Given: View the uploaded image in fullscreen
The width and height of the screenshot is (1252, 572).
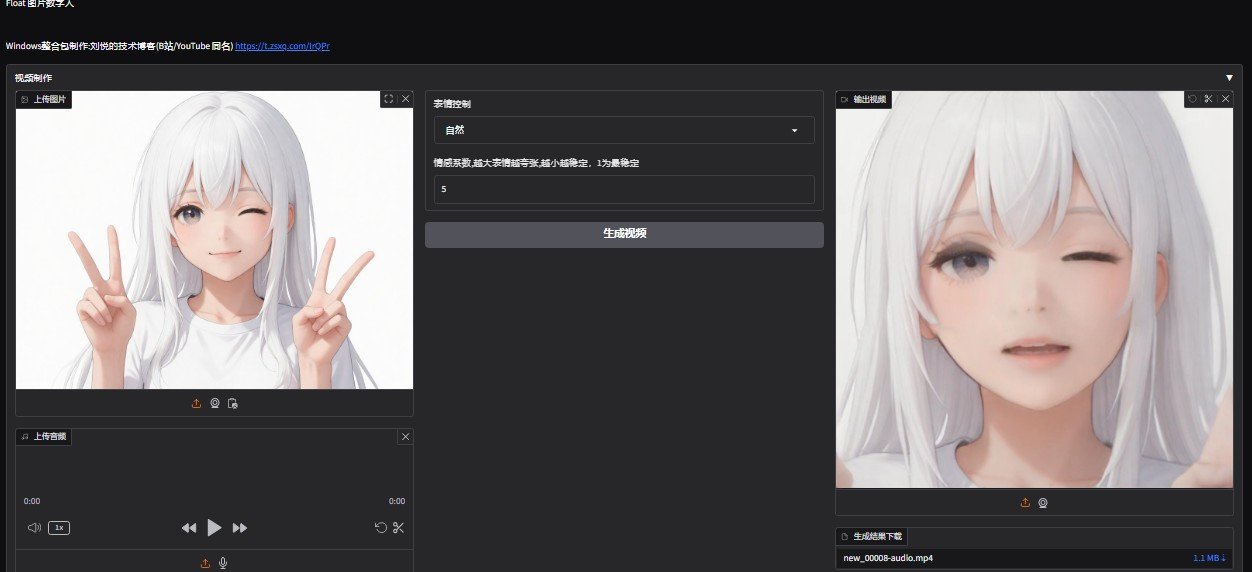Looking at the screenshot, I should click(x=389, y=99).
